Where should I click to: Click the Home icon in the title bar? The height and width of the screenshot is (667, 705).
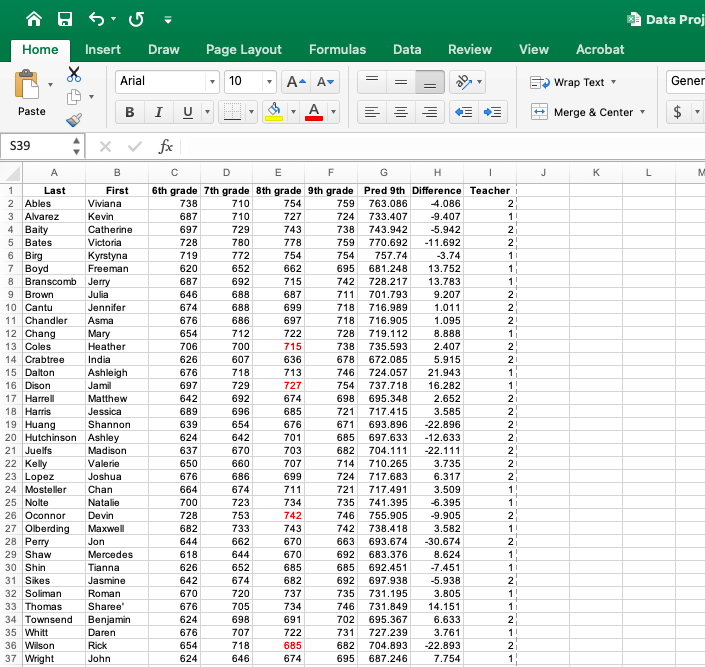click(x=34, y=19)
